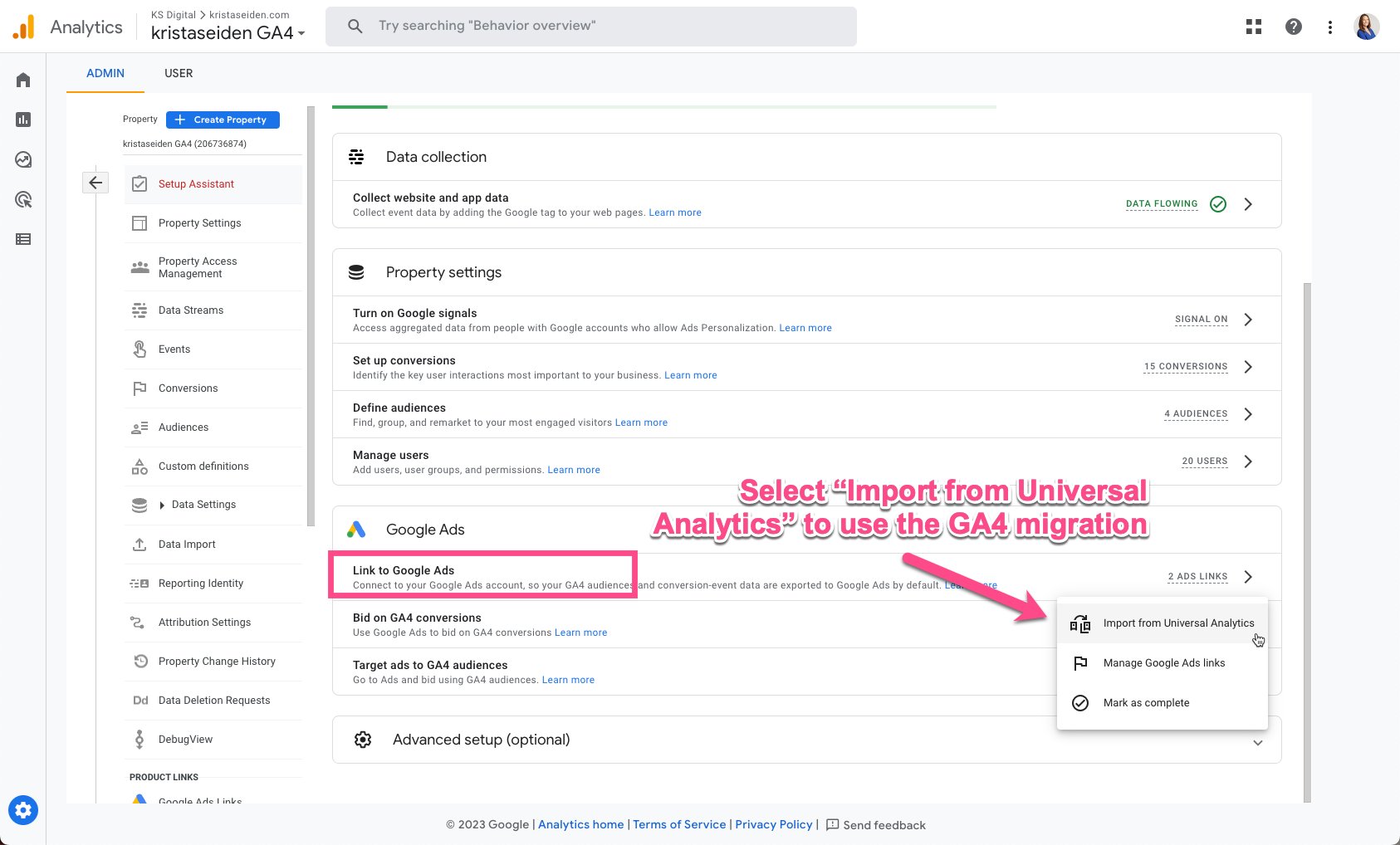Collapse the Advanced setup section chevron
Image resolution: width=1400 pixels, height=845 pixels.
point(1258,743)
